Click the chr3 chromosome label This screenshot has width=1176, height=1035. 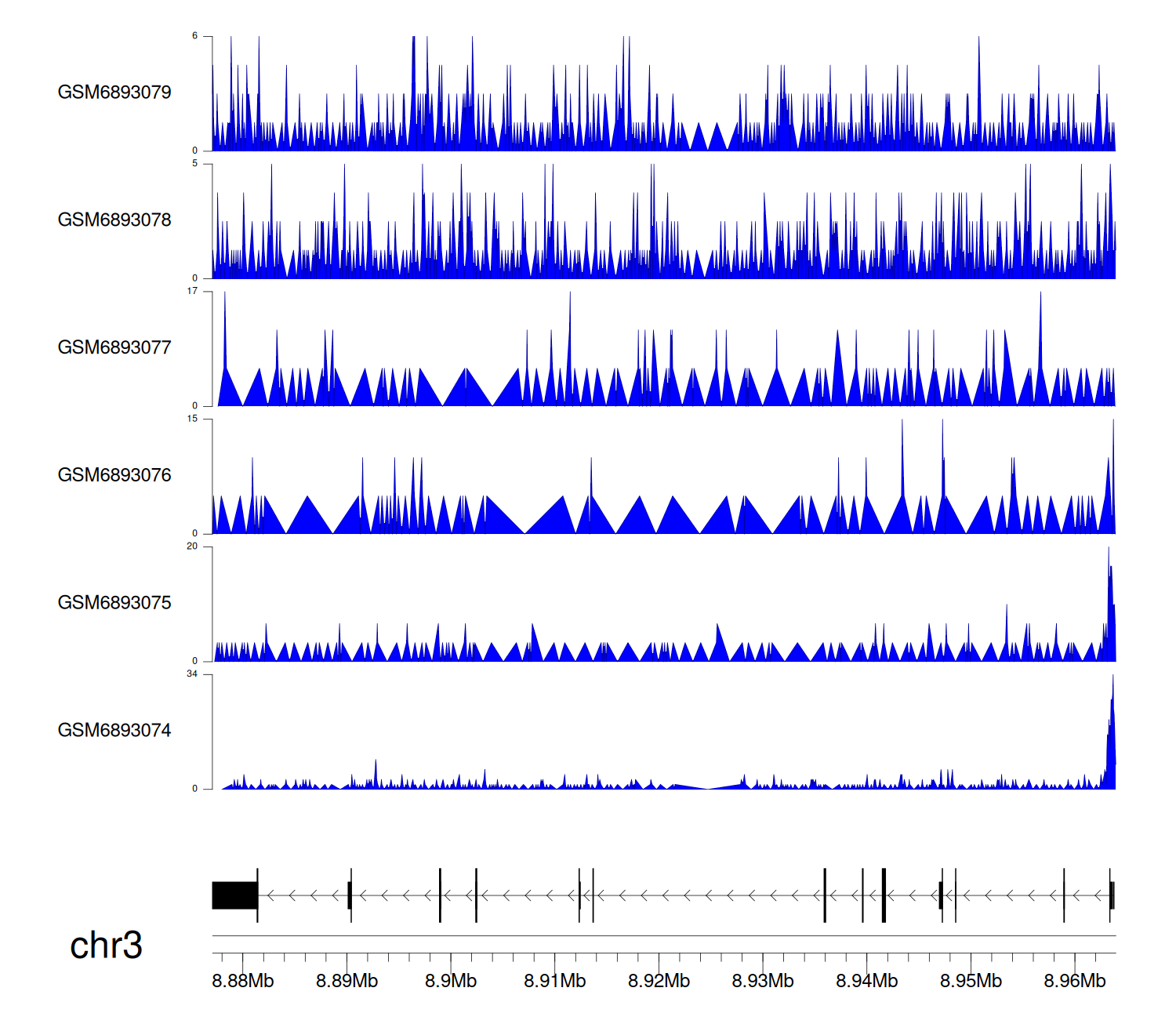coord(106,946)
